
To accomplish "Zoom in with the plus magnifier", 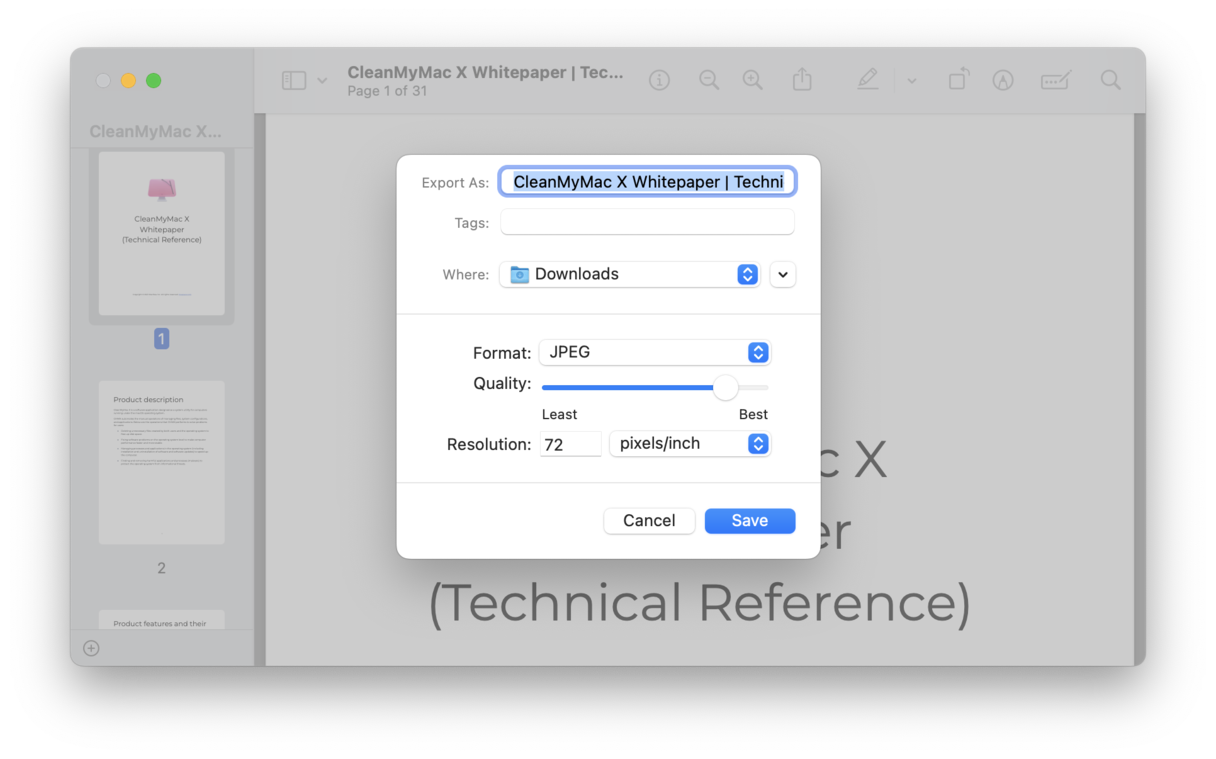I will [x=753, y=80].
